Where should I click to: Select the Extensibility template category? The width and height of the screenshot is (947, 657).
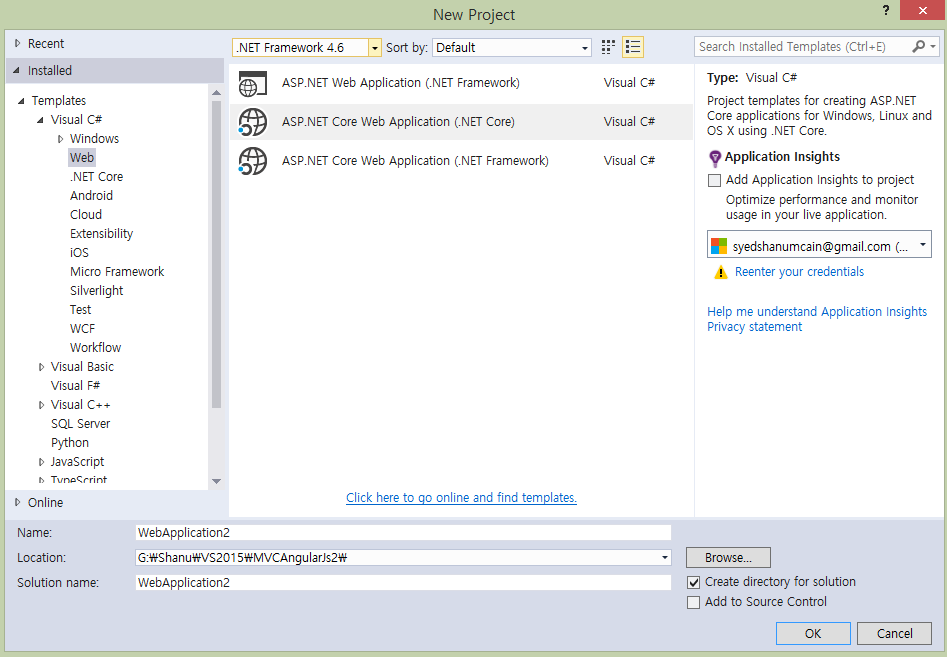[101, 234]
